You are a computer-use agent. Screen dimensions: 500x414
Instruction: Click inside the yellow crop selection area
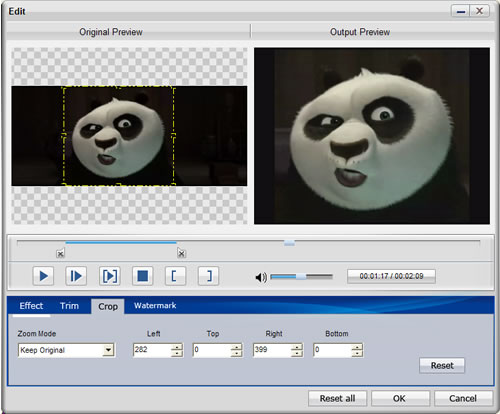click(x=119, y=136)
